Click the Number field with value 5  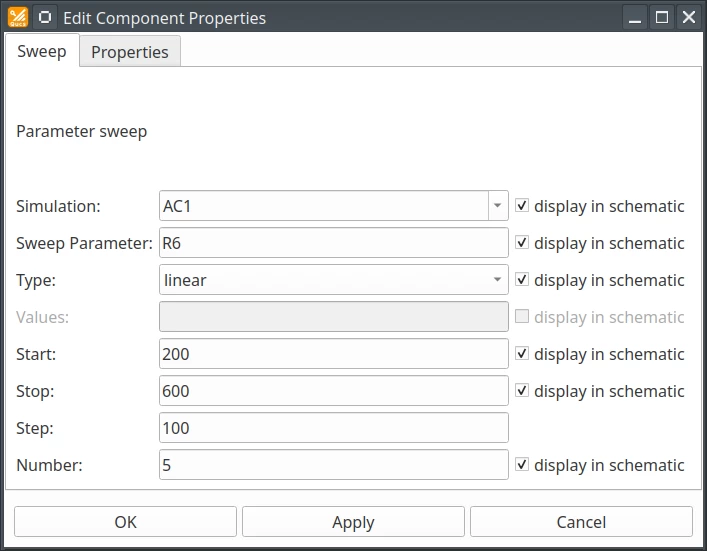pos(334,465)
